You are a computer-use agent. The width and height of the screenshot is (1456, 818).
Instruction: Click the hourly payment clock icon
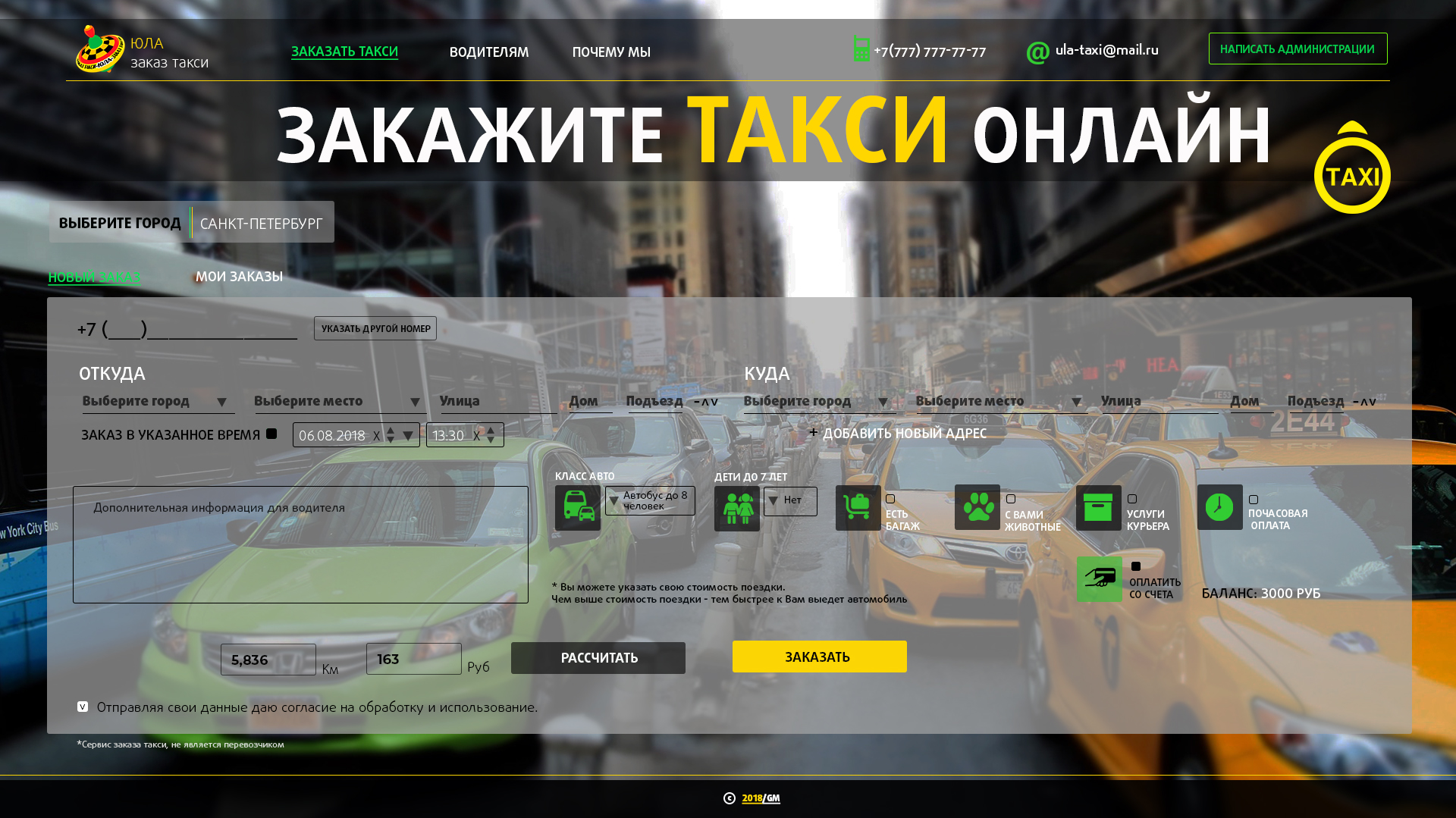coord(1220,507)
